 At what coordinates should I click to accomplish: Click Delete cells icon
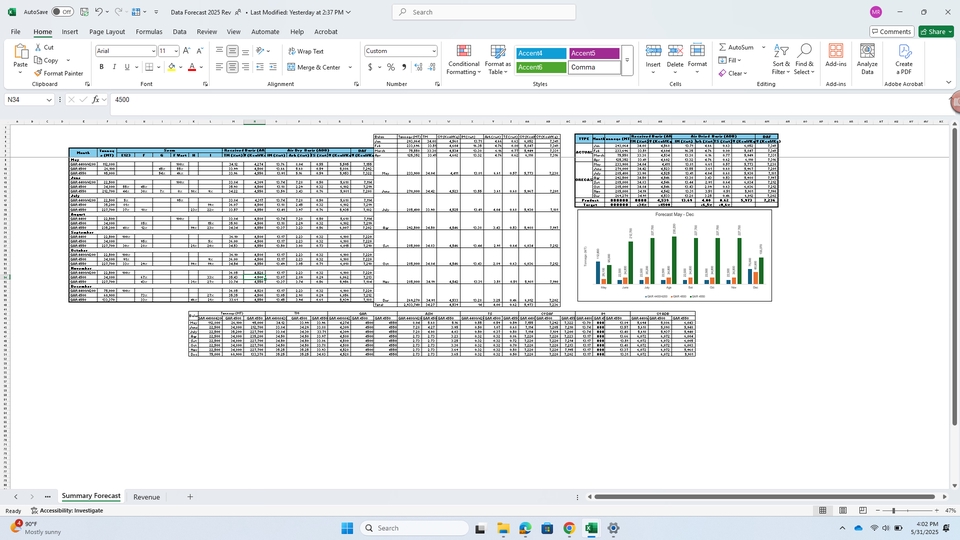tap(675, 51)
